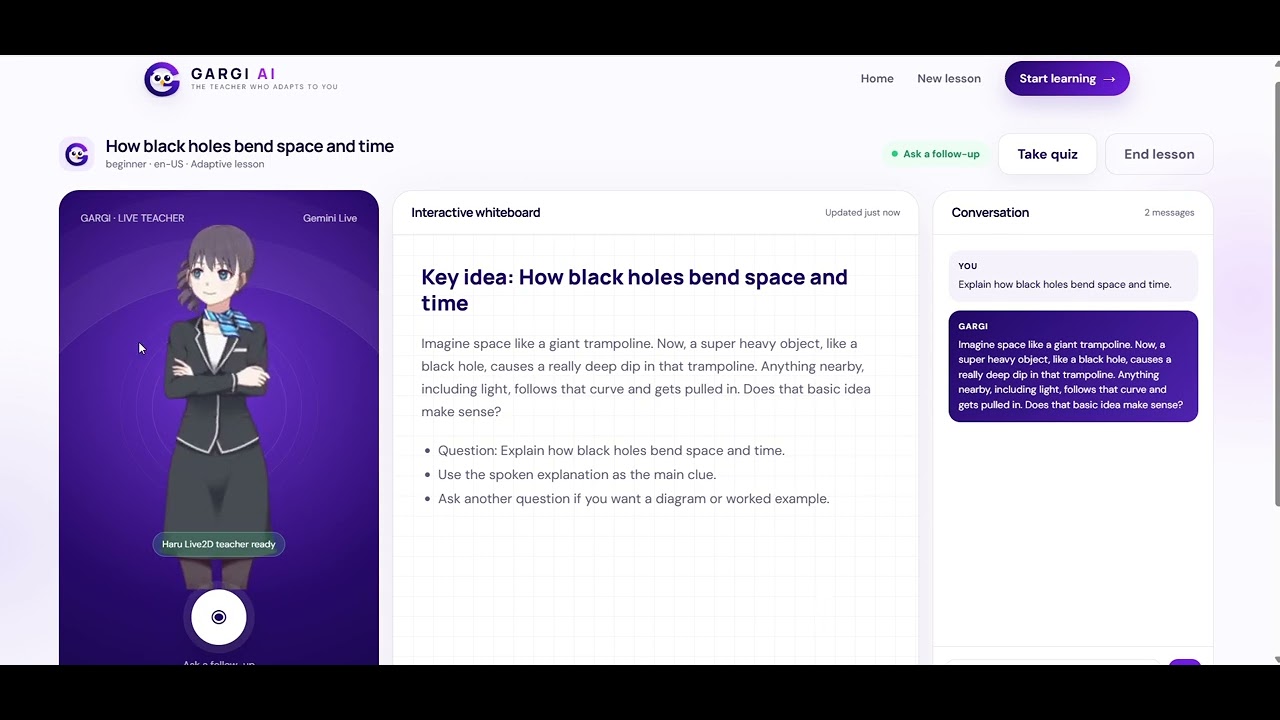This screenshot has width=1280, height=720.
Task: Click the Start learning button
Action: pos(1067,79)
